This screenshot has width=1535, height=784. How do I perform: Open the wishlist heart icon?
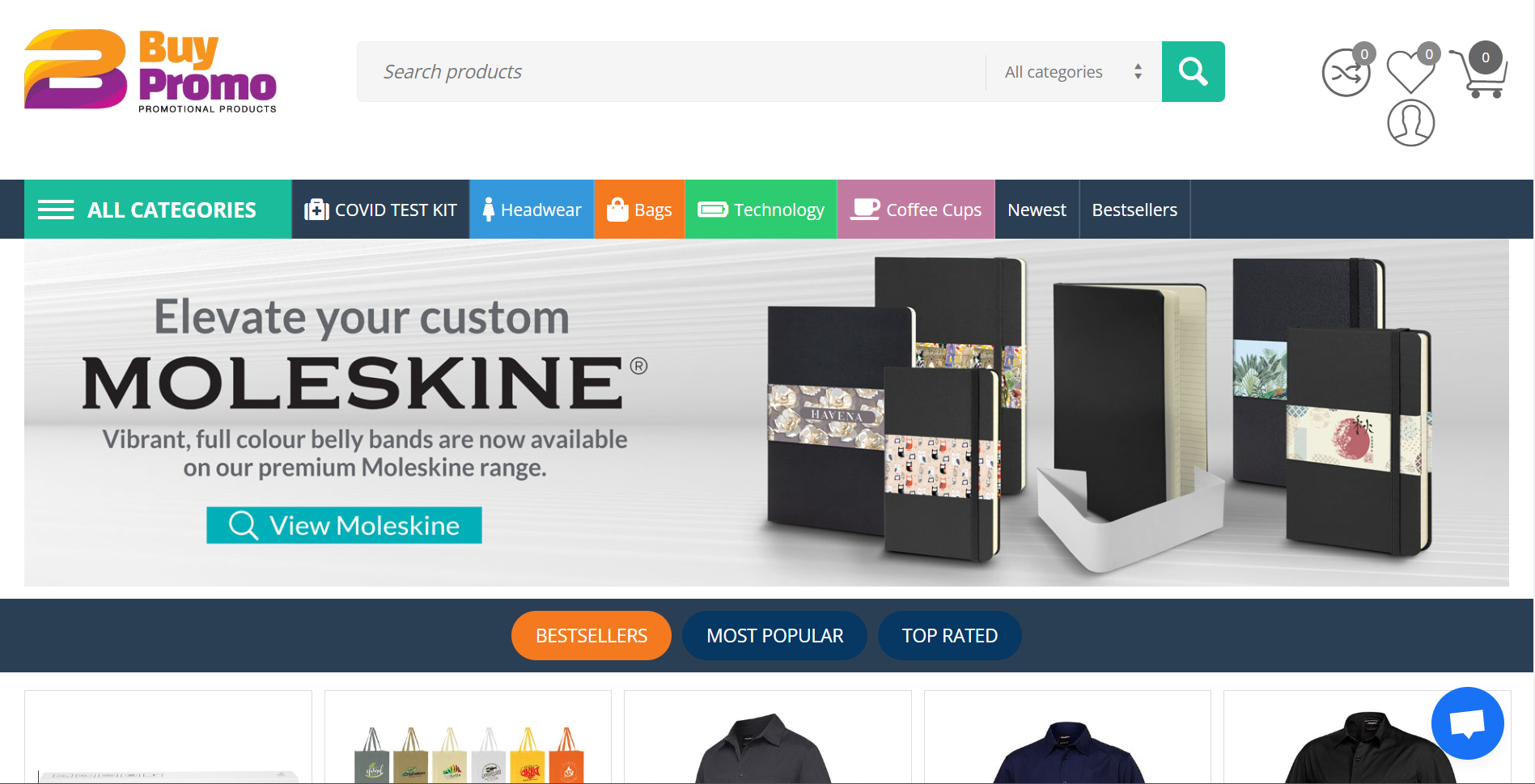[1410, 71]
